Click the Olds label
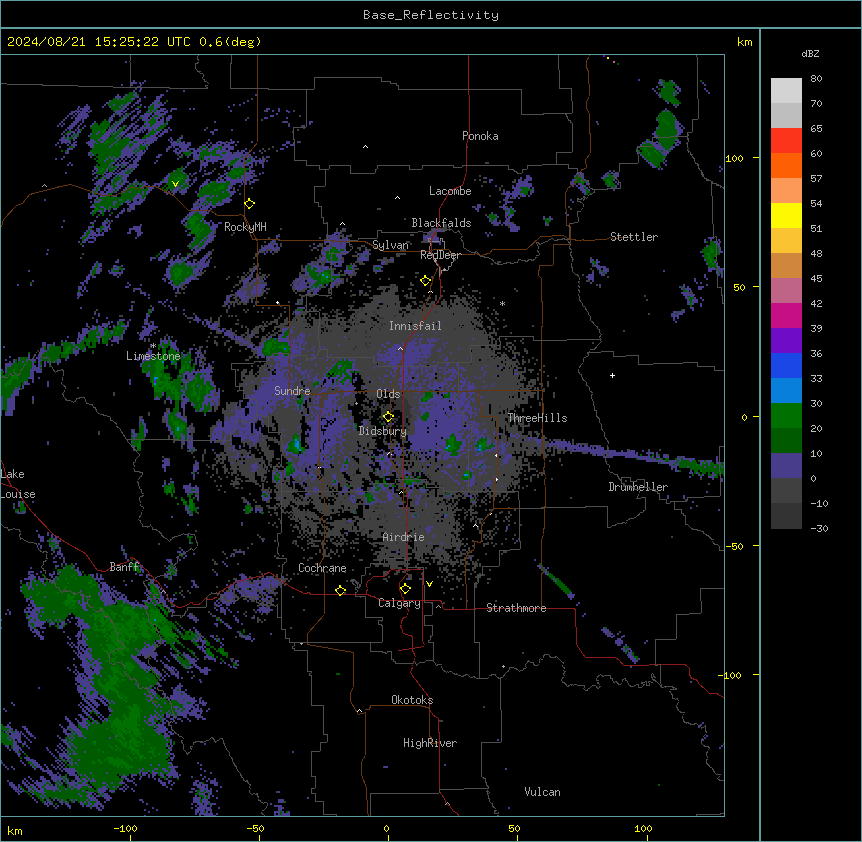 pos(388,394)
